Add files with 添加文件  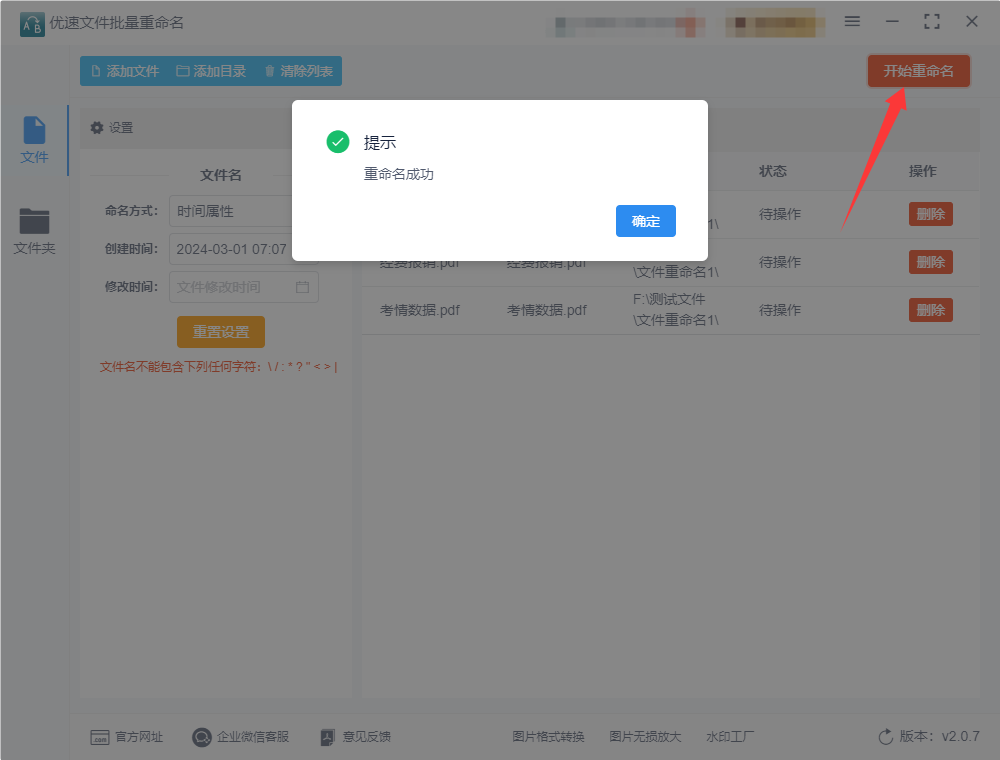coord(125,71)
